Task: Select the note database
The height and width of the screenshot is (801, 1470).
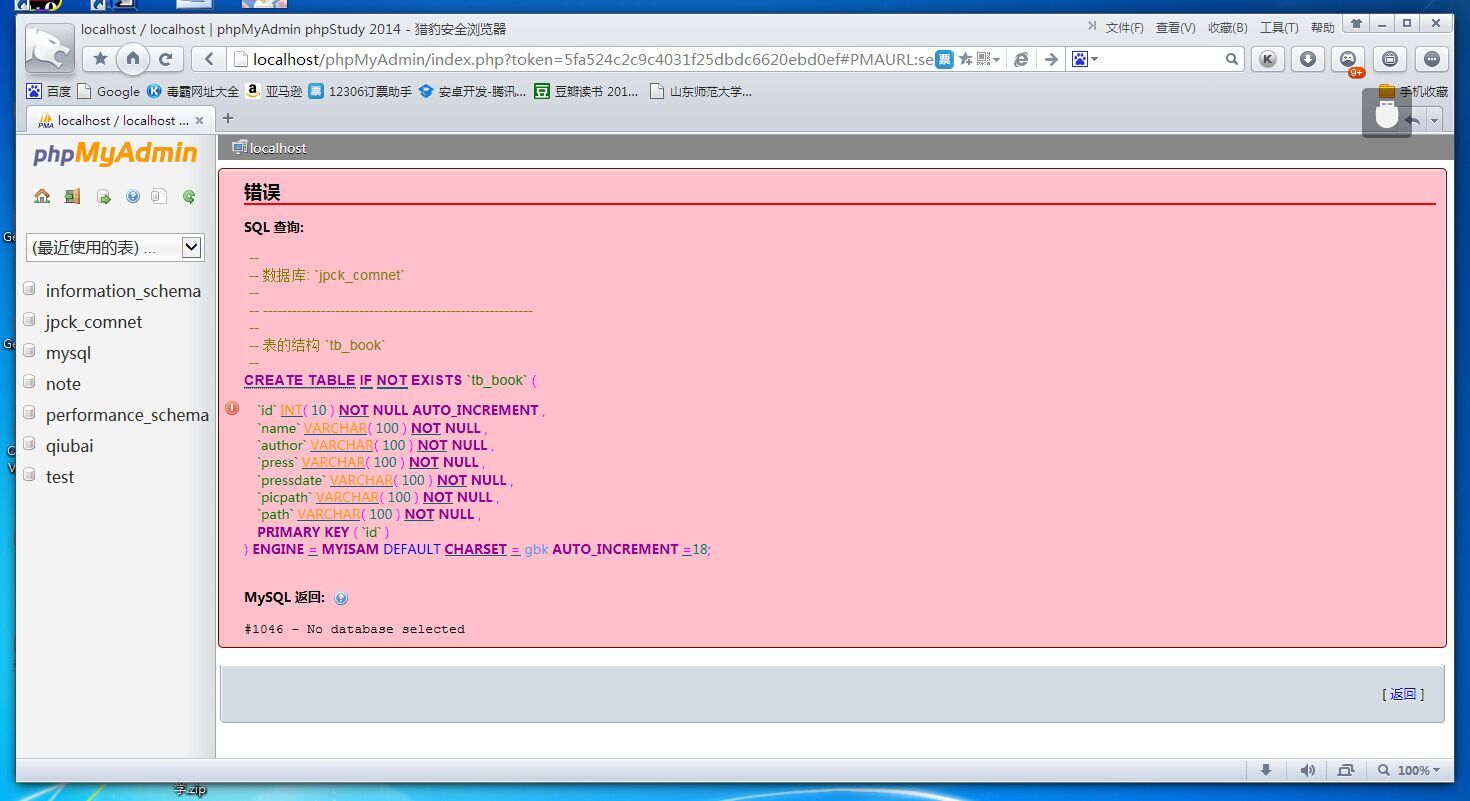Action: point(63,384)
